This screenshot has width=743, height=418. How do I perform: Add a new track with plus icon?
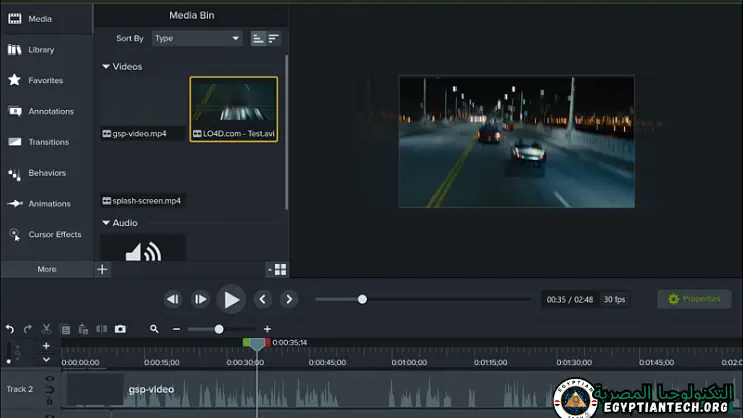coord(46,346)
